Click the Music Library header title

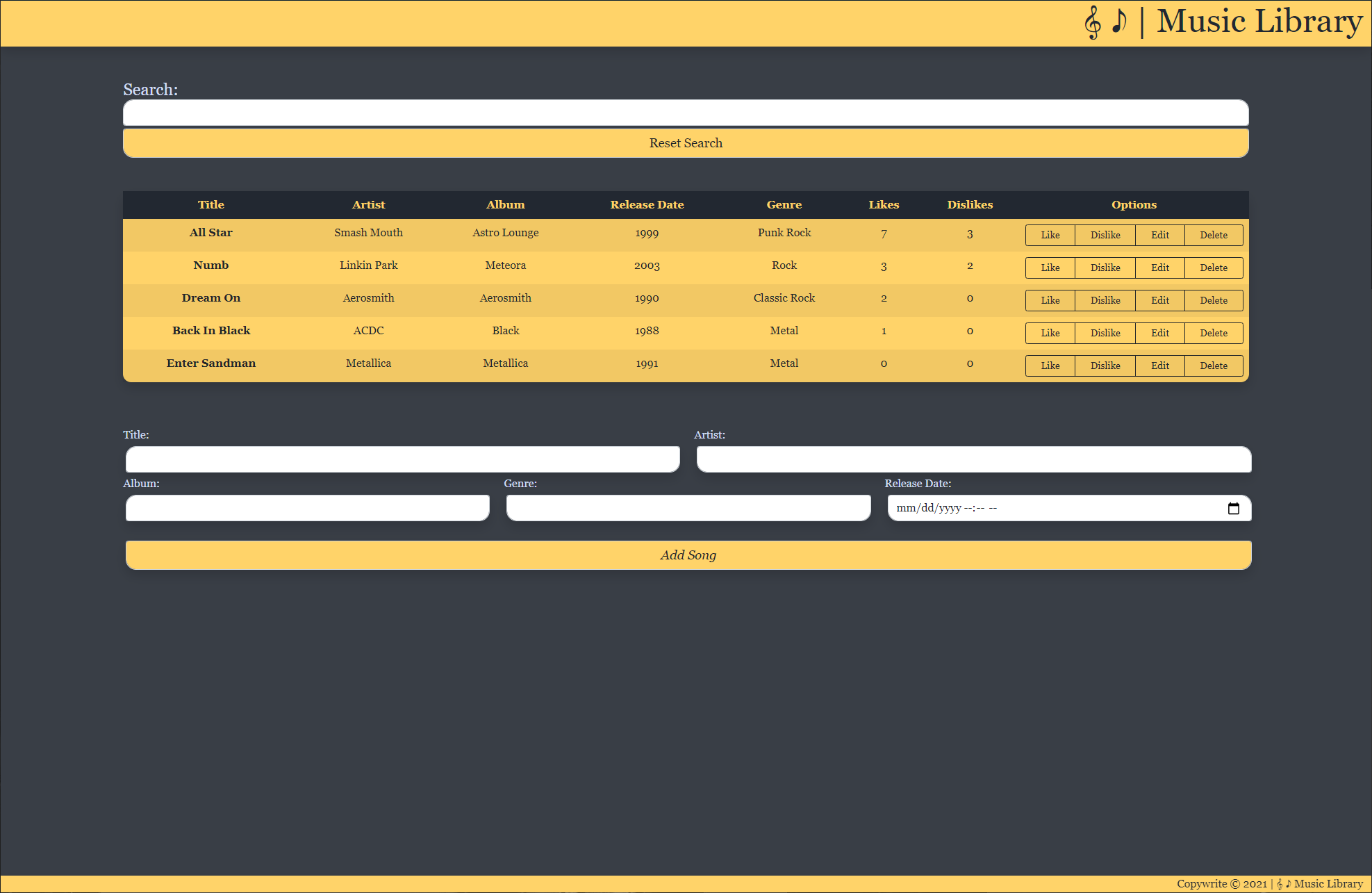point(1259,22)
